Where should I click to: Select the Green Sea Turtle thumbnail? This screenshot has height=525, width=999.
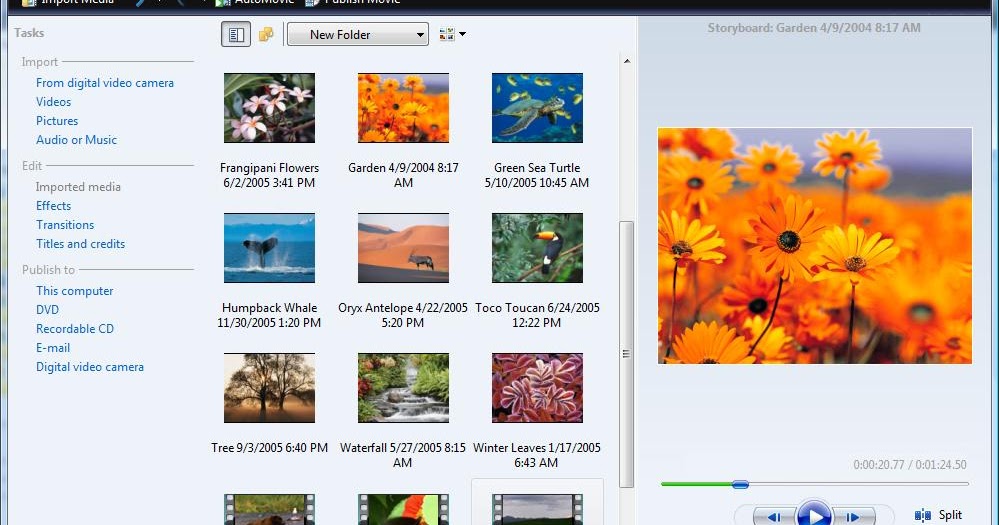pyautogui.click(x=537, y=108)
